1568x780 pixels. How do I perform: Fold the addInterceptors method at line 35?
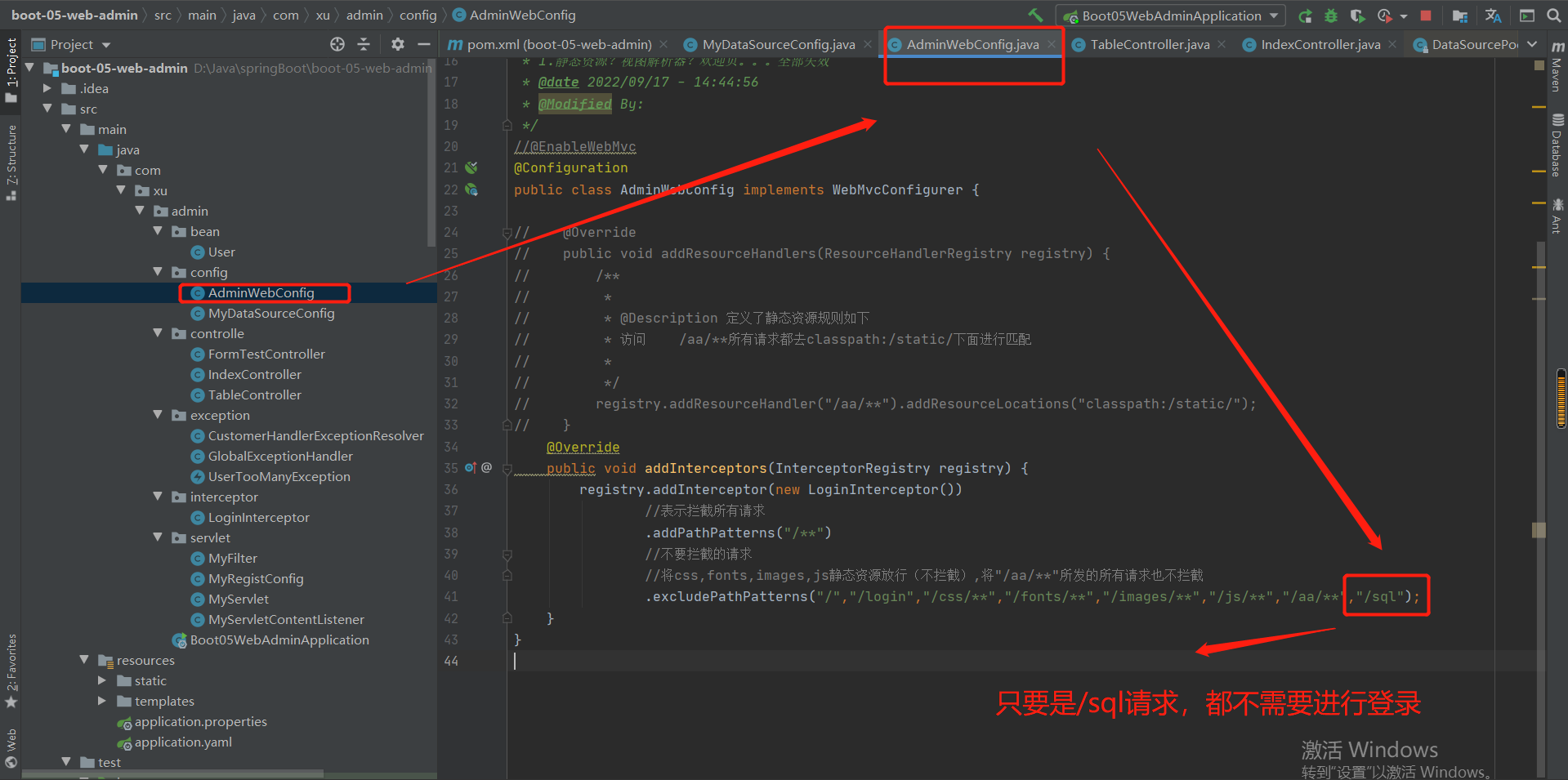click(507, 469)
